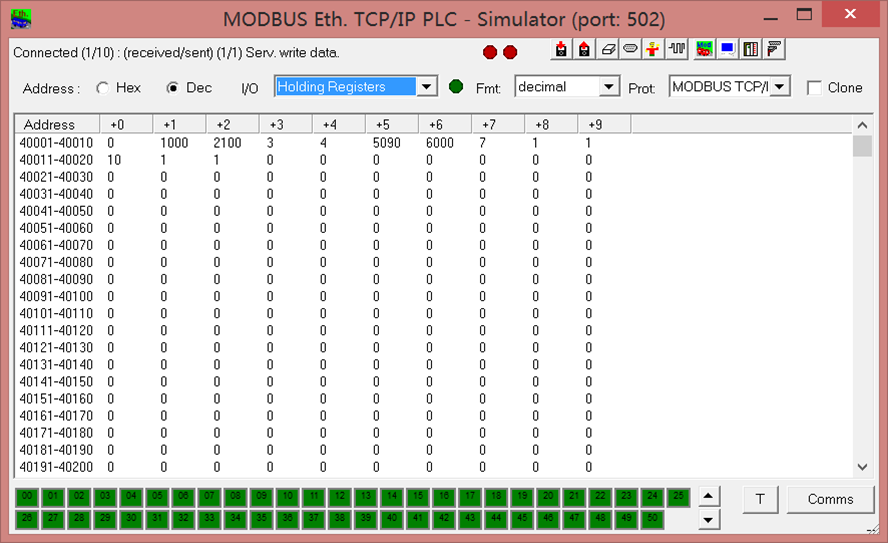
Task: Click the value 10 in row 40011-40020
Action: pos(114,160)
